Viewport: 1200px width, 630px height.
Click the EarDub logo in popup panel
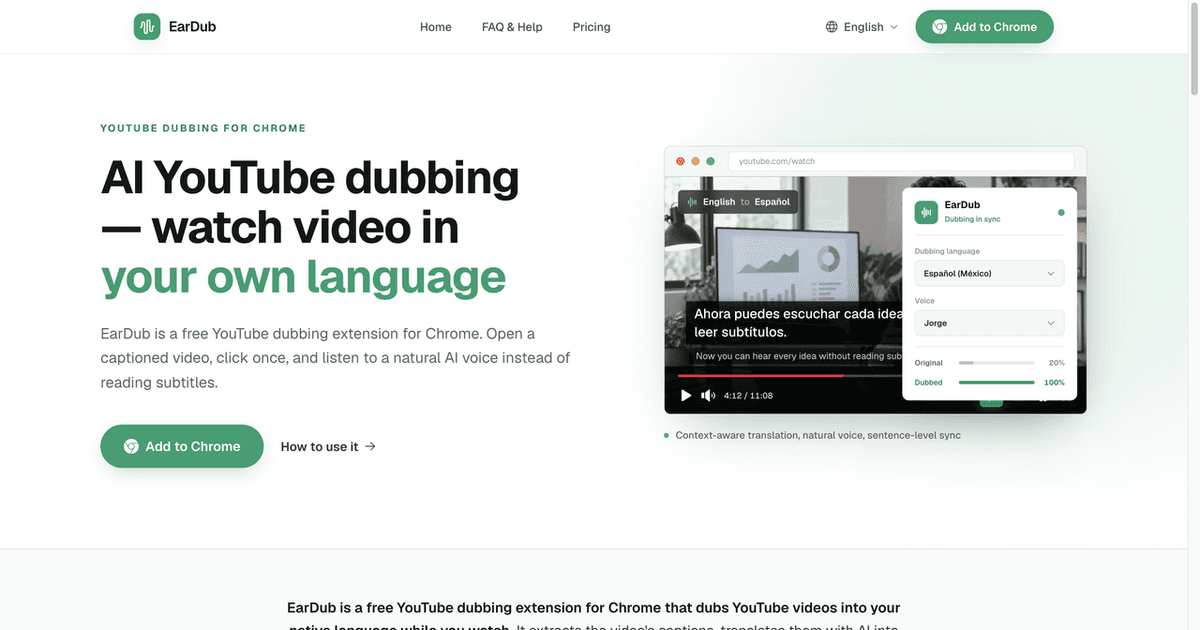pos(926,212)
